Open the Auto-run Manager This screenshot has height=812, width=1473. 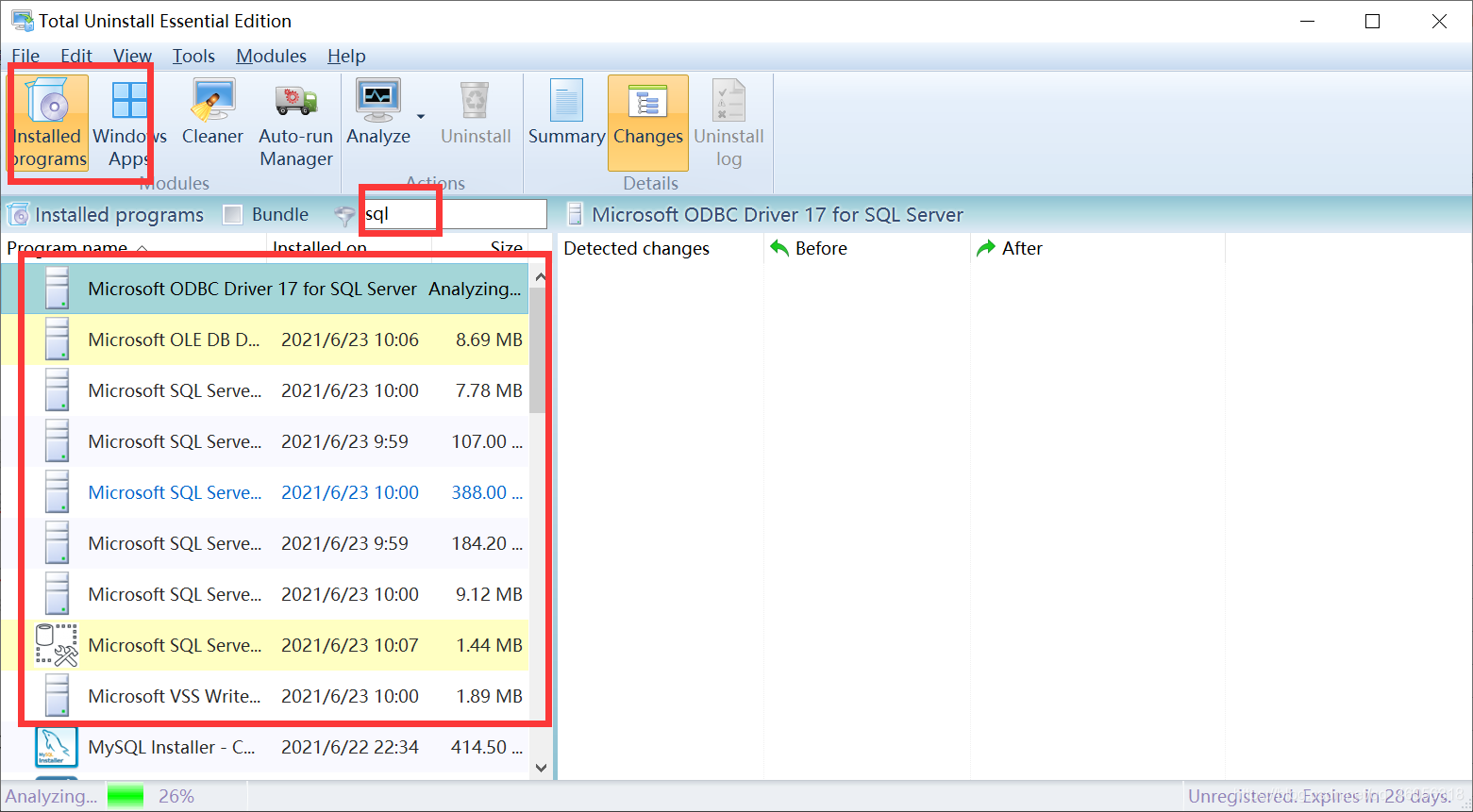pos(296,124)
